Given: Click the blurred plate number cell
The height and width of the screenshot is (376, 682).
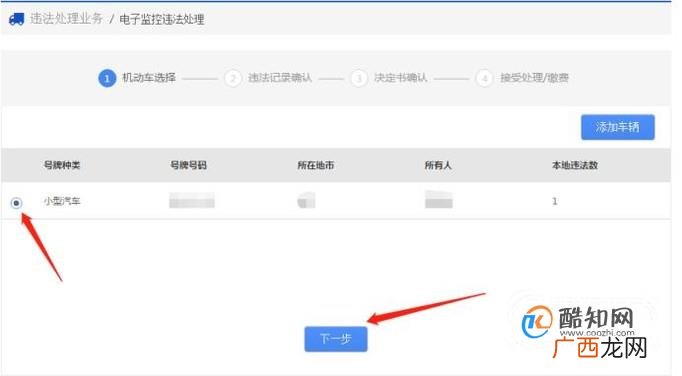Looking at the screenshot, I should point(192,200).
